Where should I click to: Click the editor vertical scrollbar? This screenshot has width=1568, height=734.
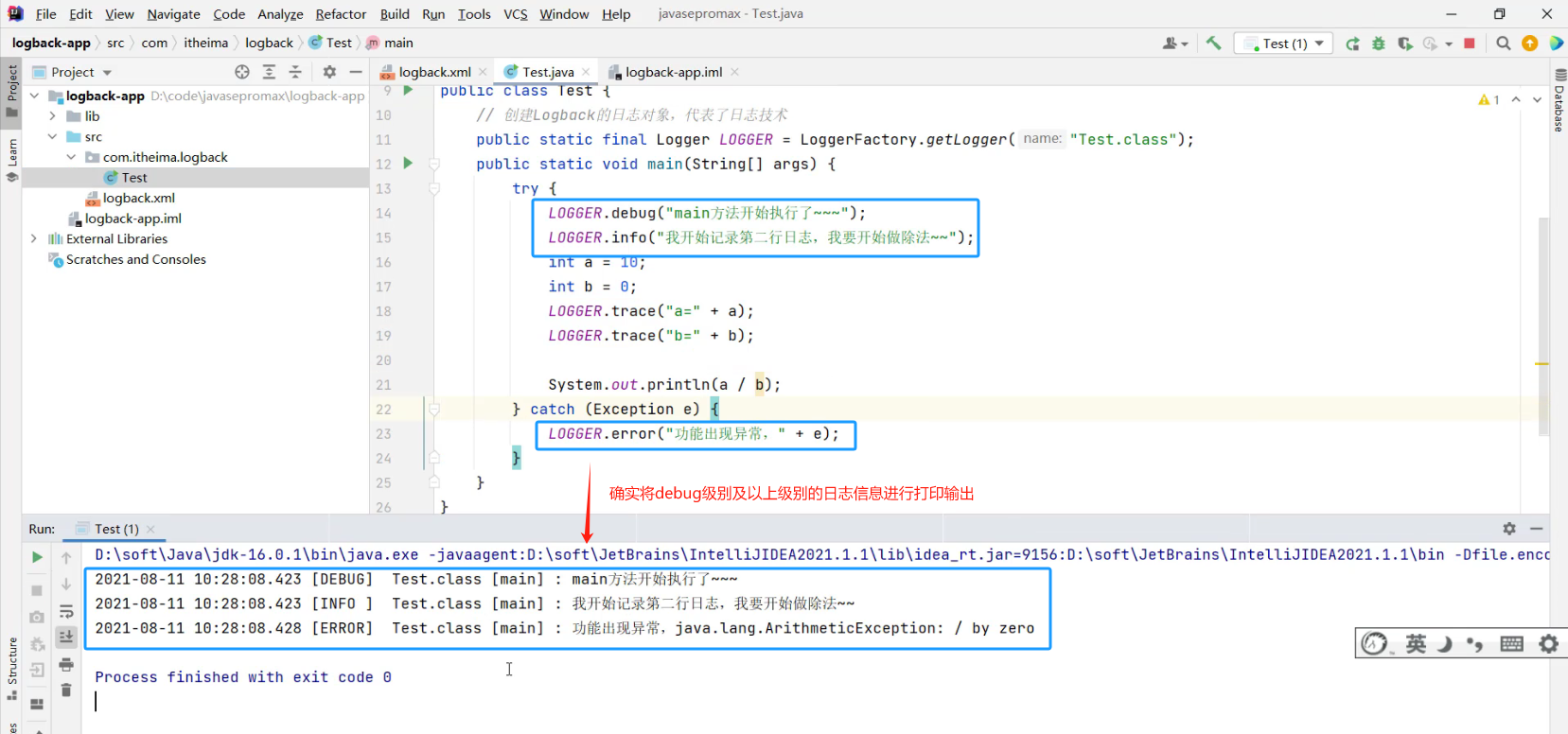(1543, 326)
